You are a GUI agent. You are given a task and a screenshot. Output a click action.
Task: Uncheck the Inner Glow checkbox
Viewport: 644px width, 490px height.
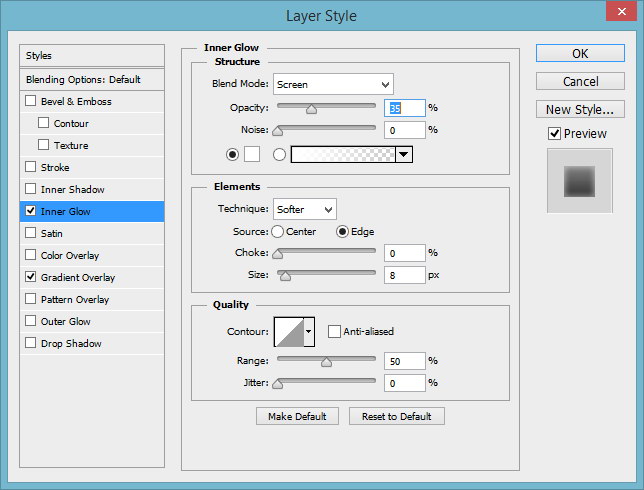point(30,211)
